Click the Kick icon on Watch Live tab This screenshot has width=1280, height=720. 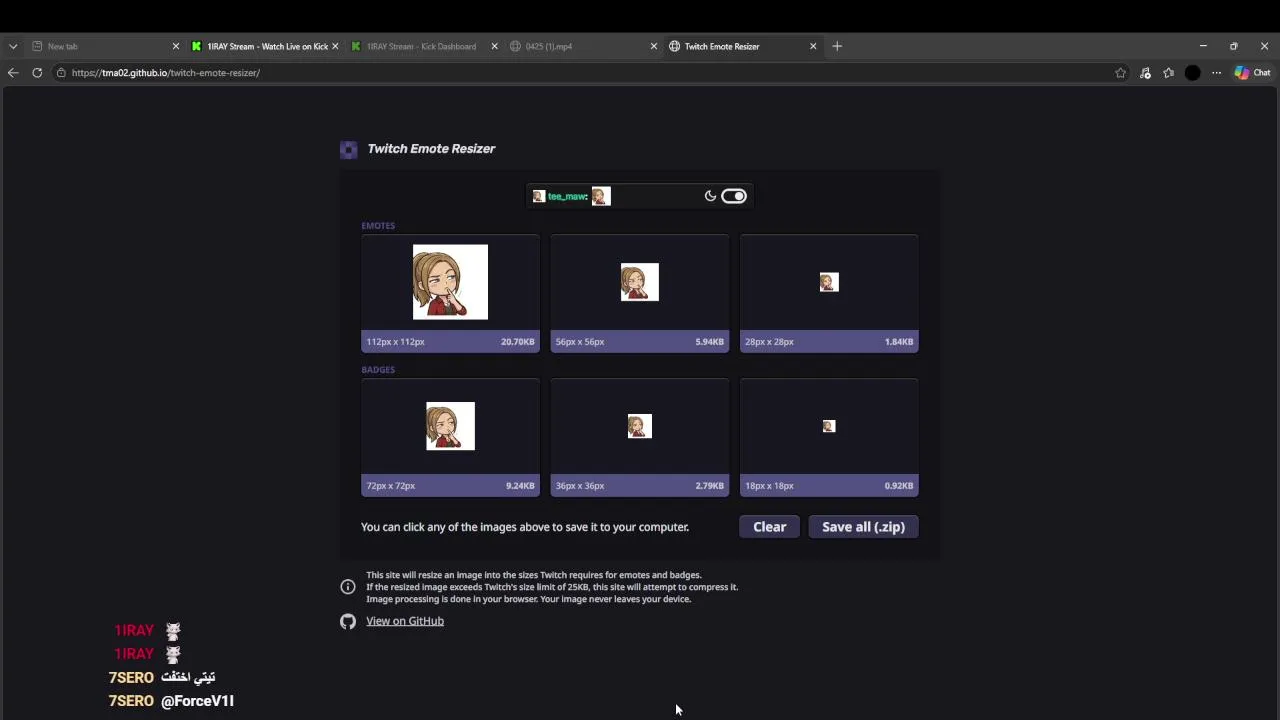pyautogui.click(x=197, y=46)
